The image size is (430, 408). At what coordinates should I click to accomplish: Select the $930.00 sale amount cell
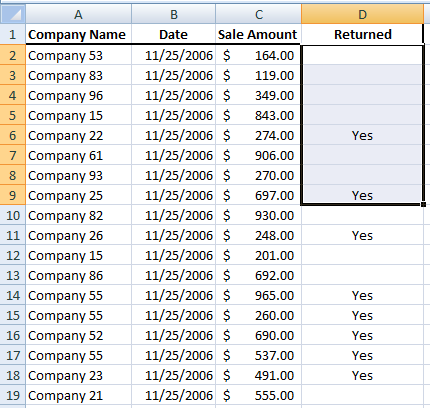259,215
